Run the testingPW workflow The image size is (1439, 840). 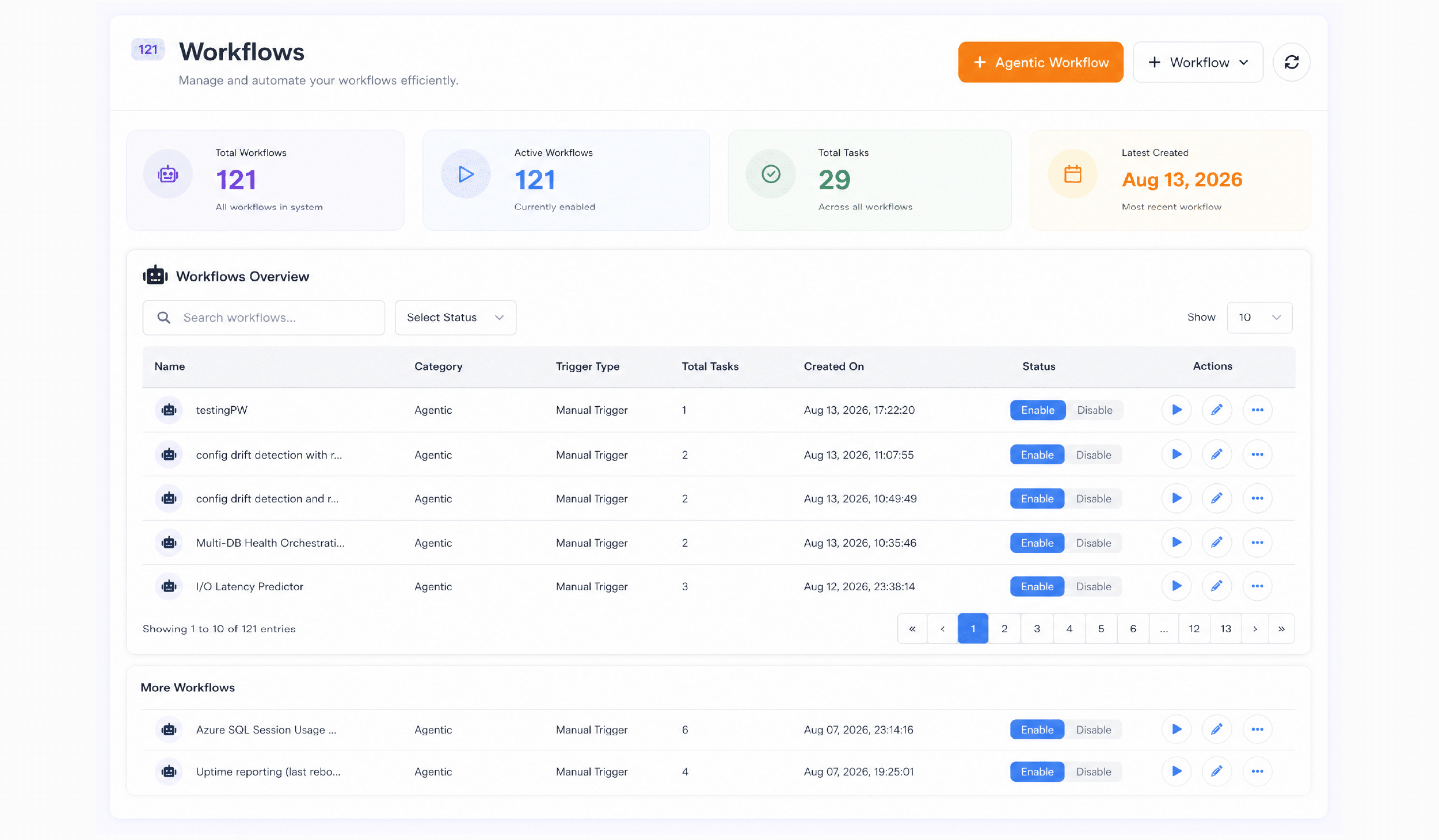point(1177,410)
